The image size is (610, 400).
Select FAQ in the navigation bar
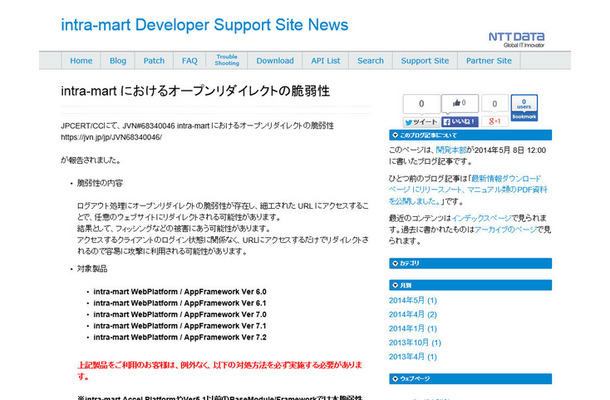click(189, 61)
